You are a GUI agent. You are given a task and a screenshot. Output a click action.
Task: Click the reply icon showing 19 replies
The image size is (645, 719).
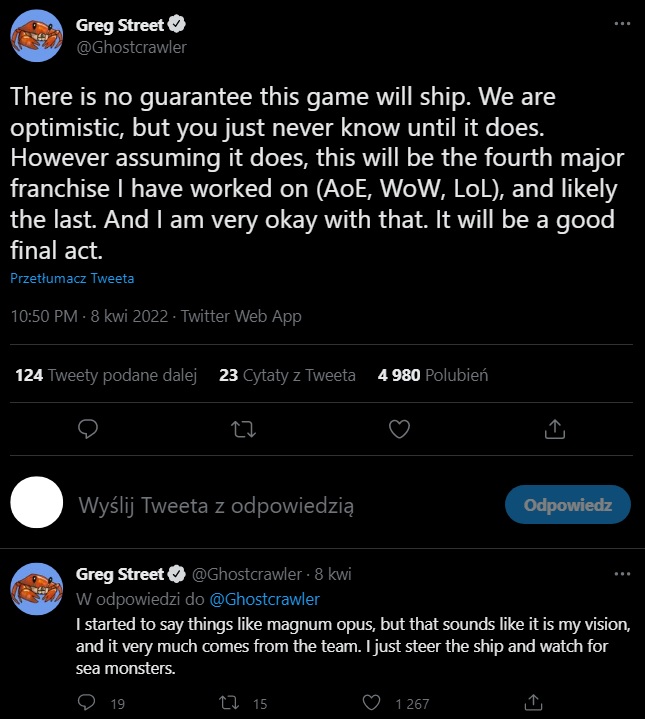[x=89, y=703]
